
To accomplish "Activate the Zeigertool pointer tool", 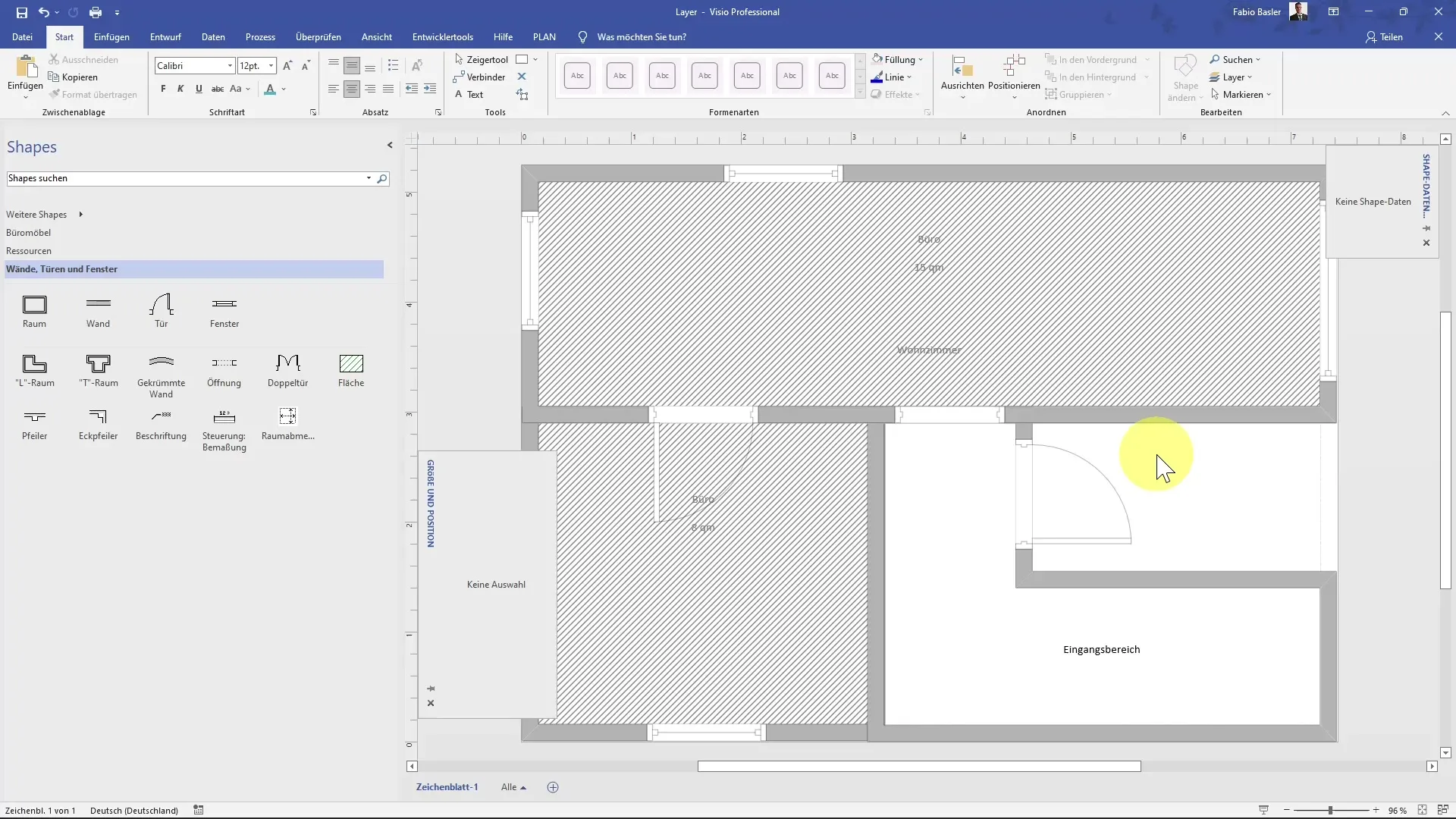I will pyautogui.click(x=482, y=59).
